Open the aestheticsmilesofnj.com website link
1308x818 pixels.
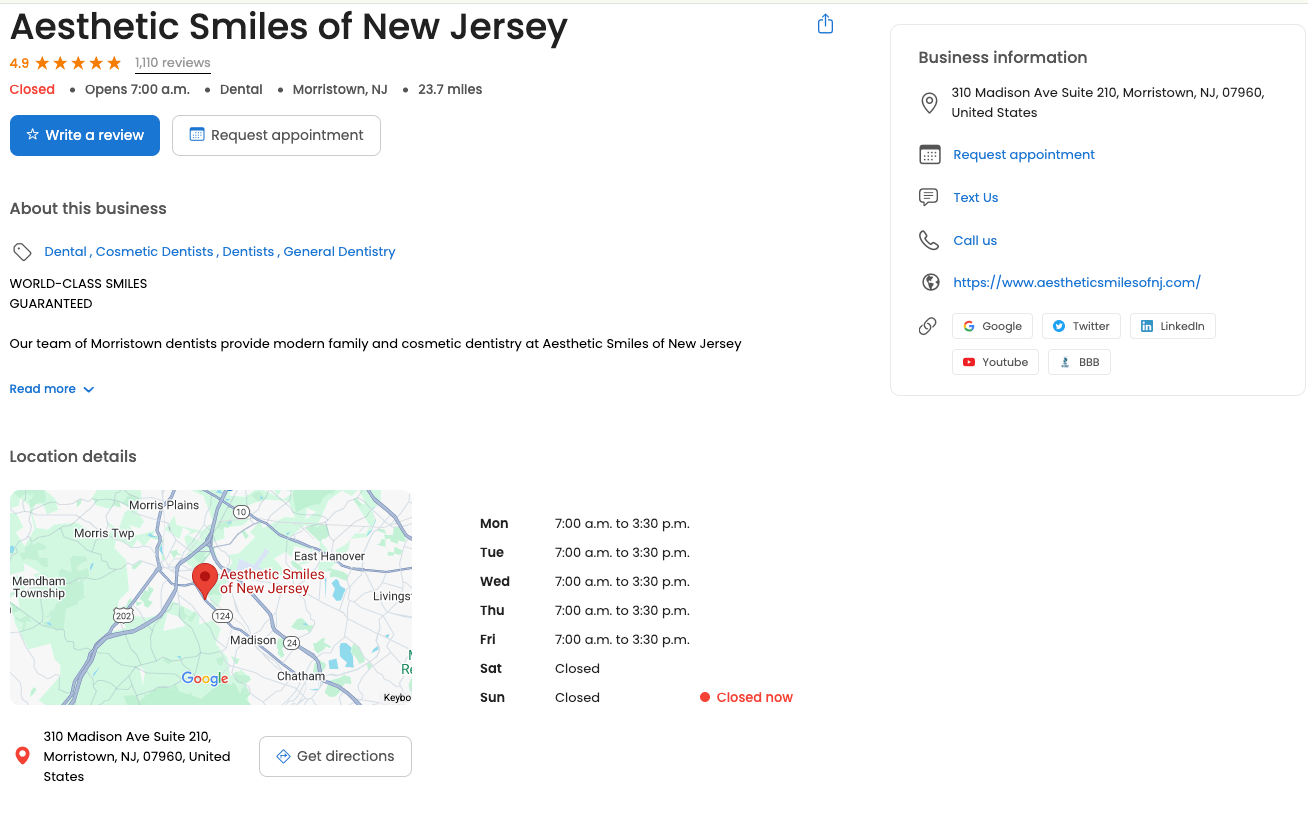[x=1077, y=283]
